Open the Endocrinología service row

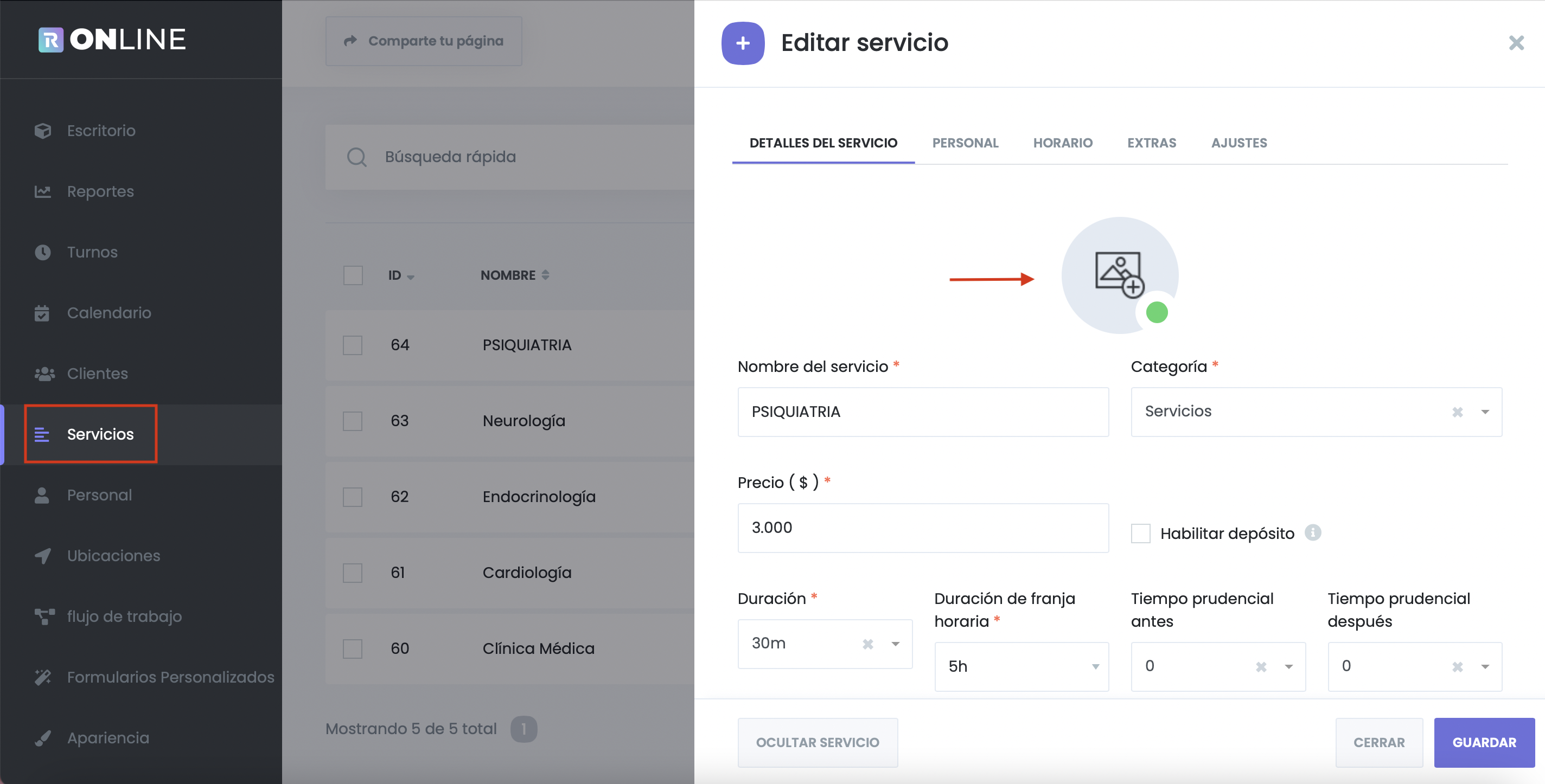510,497
